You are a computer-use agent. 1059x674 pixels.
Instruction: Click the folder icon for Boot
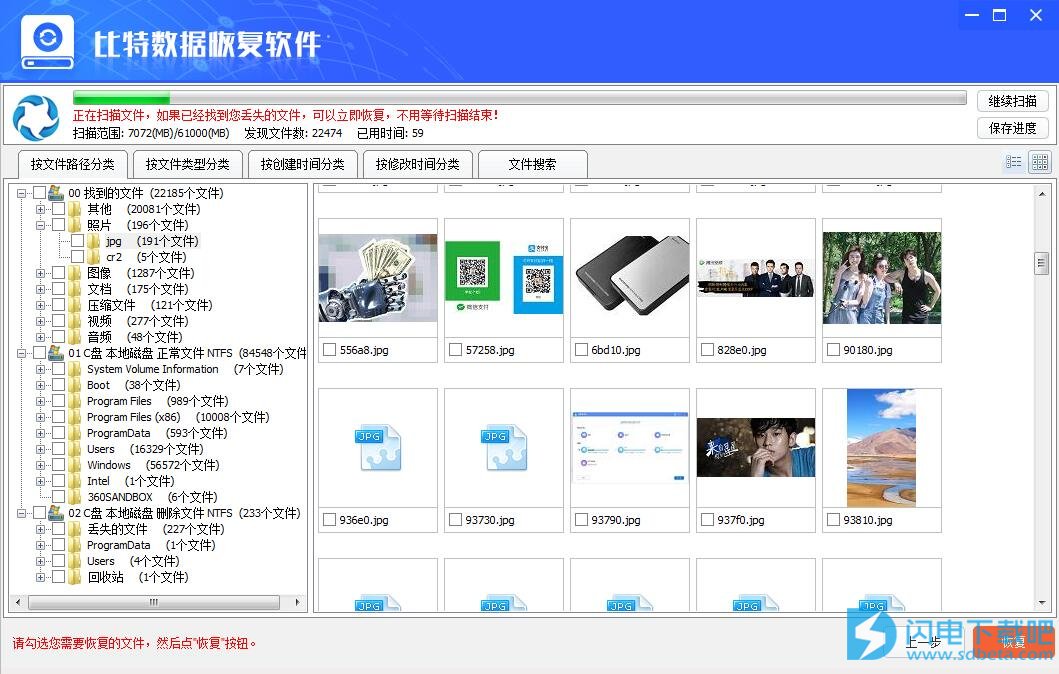click(75, 385)
